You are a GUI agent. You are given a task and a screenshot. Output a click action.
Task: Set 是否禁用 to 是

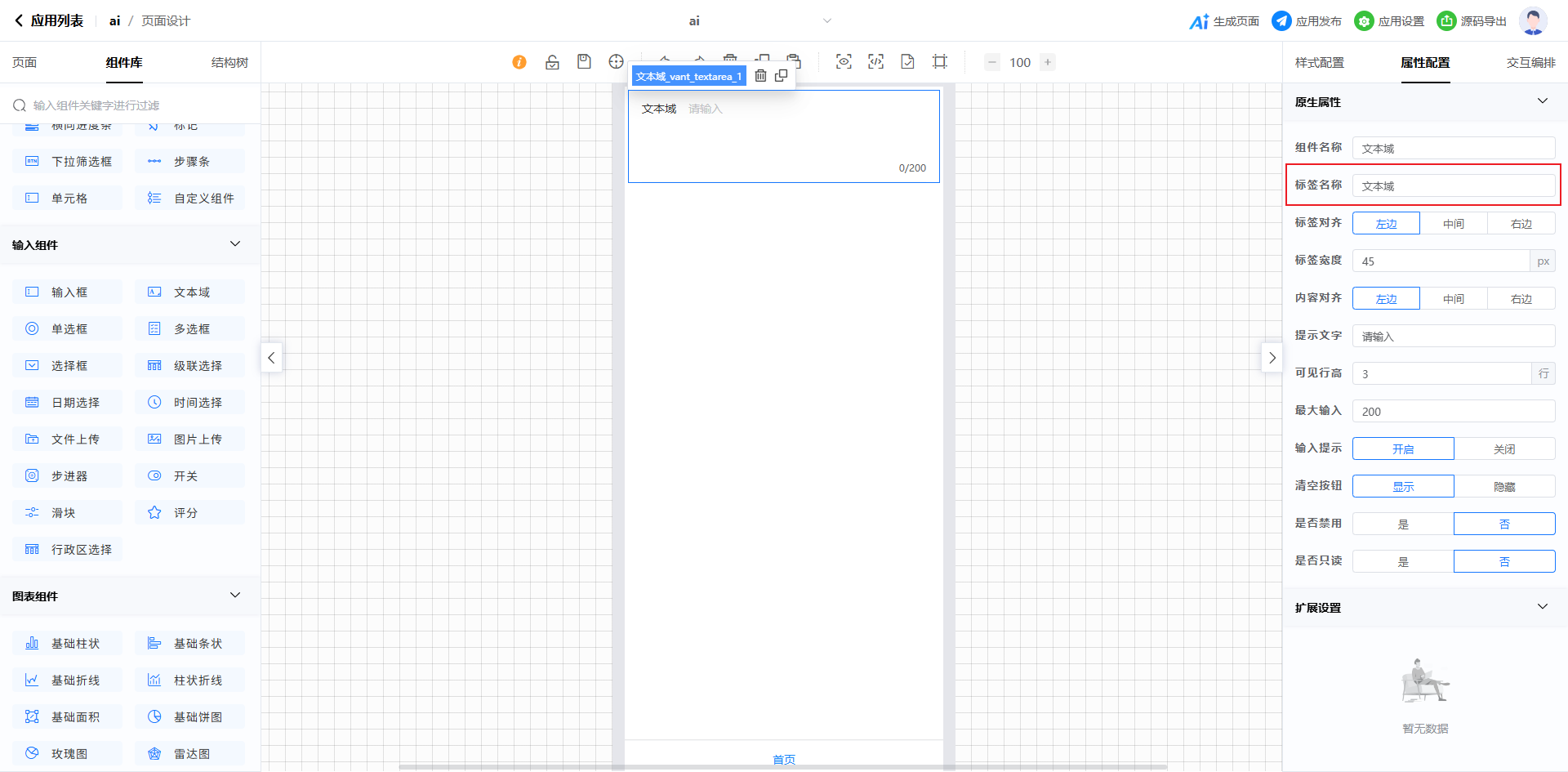click(1402, 524)
